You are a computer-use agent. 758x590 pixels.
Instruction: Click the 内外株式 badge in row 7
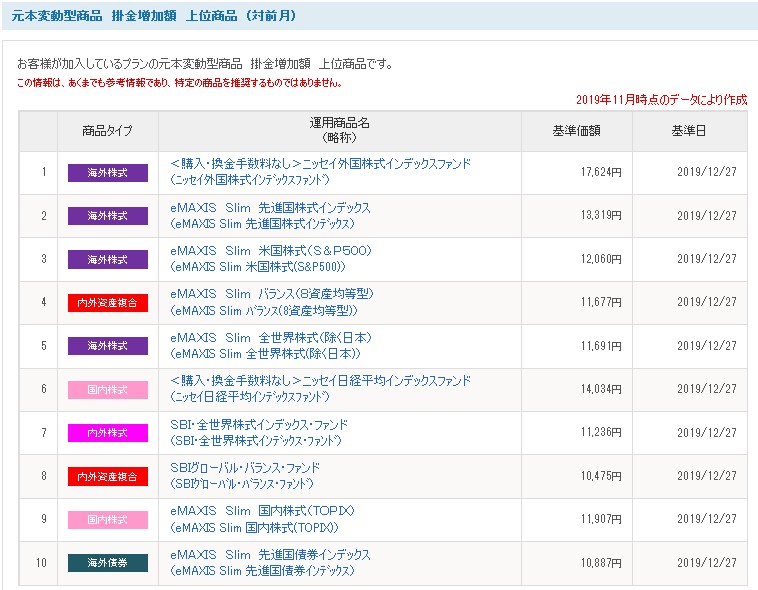[108, 432]
